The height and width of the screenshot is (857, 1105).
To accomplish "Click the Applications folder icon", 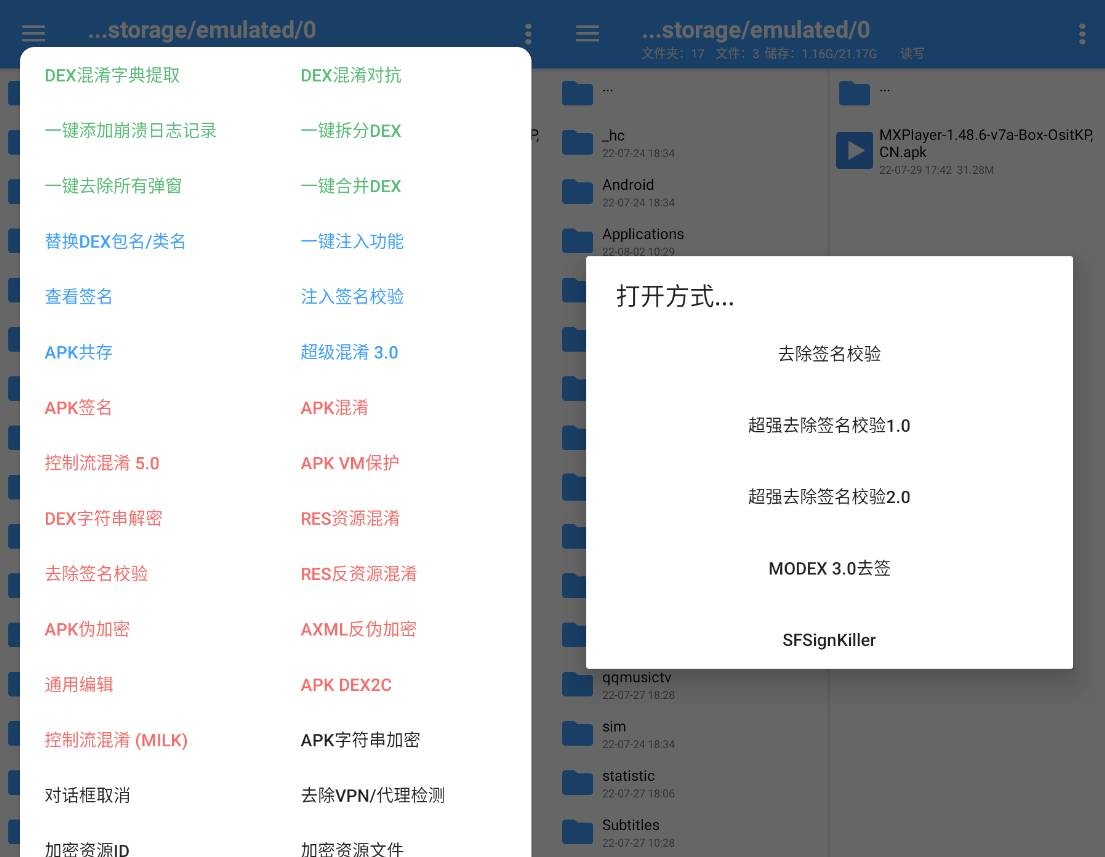I will point(577,241).
